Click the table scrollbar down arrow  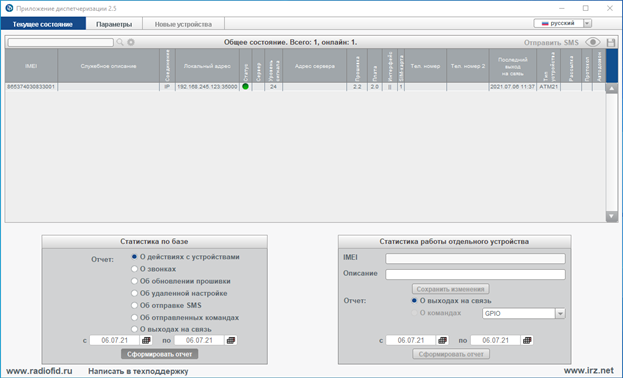click(x=611, y=216)
